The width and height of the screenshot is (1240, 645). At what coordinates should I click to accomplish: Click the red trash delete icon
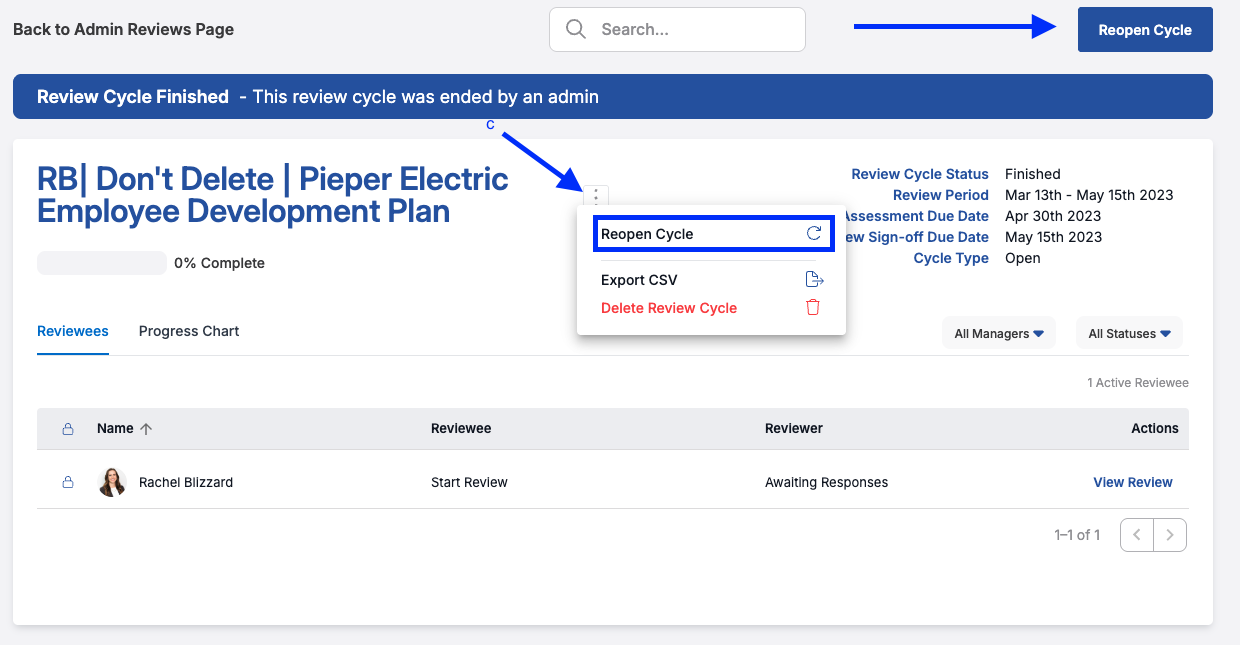[x=813, y=308]
